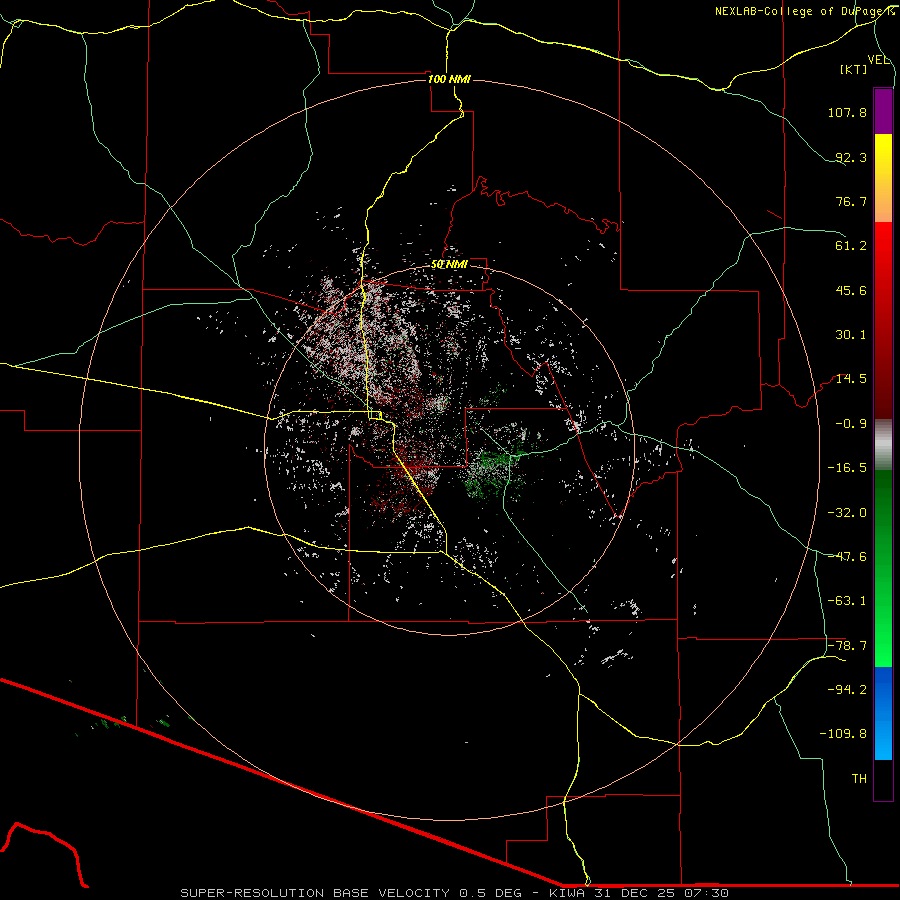
Task: Click the KIWA 31 DEC 25 07:30 timestamp
Action: tap(639, 893)
